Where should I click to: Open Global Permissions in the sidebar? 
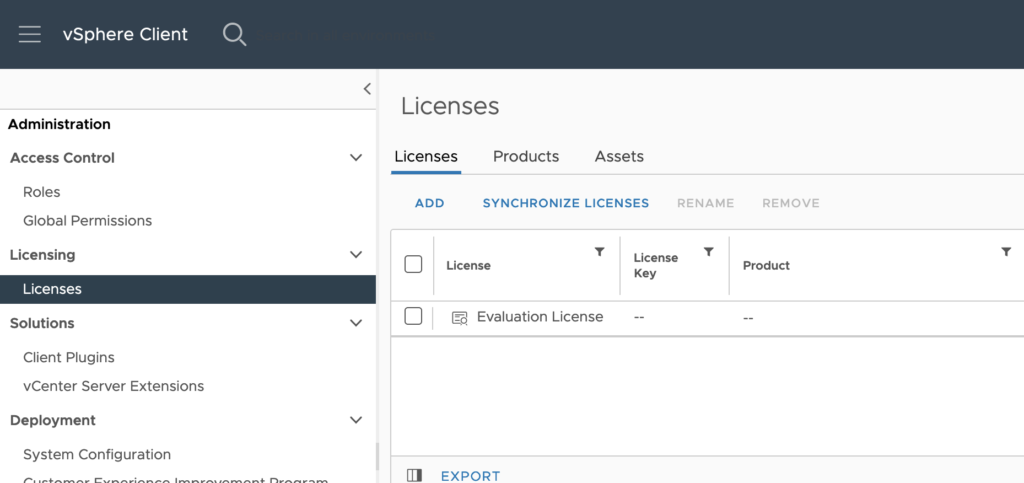87,221
